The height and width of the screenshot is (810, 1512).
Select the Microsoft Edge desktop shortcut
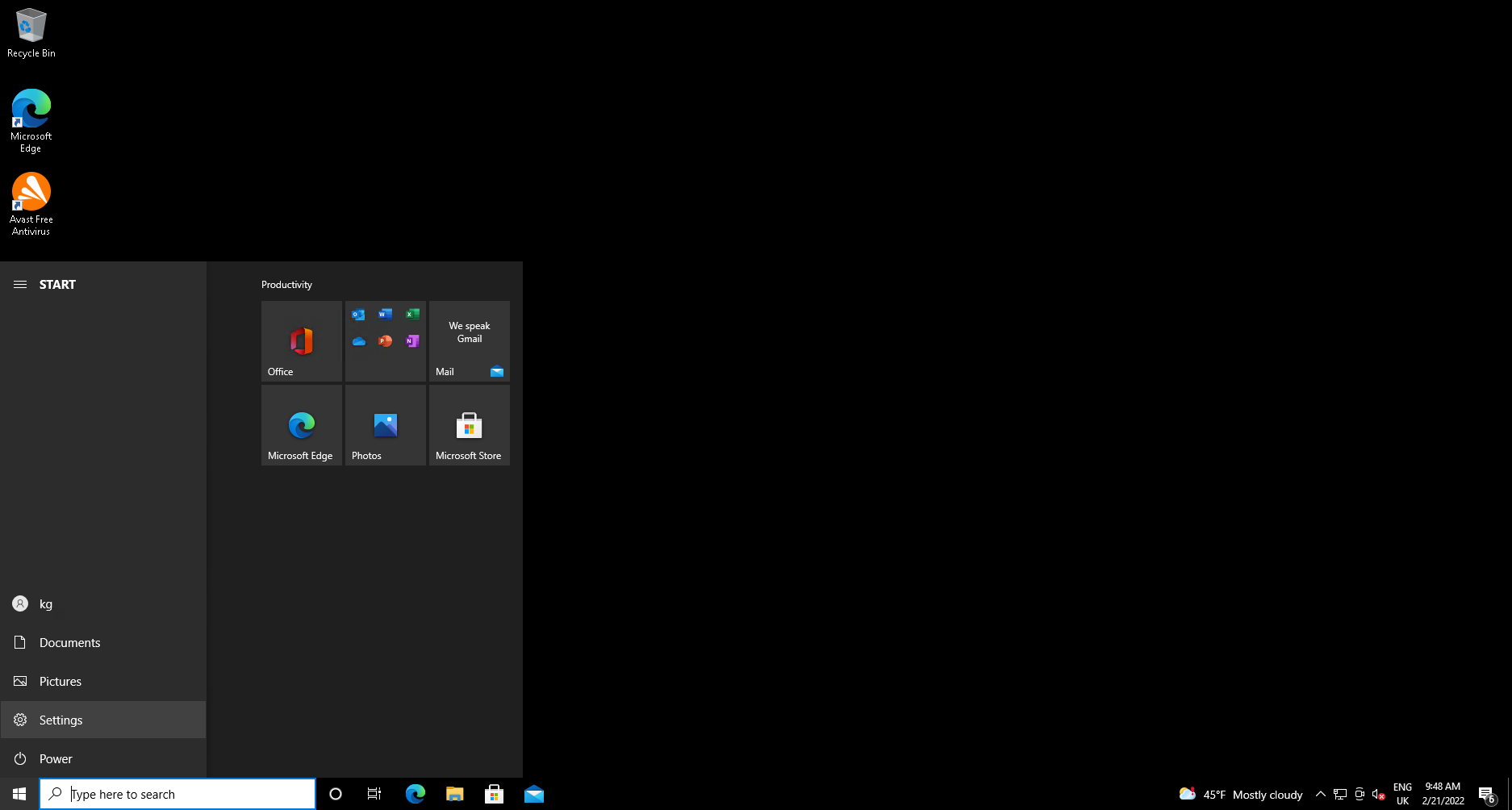click(x=31, y=121)
